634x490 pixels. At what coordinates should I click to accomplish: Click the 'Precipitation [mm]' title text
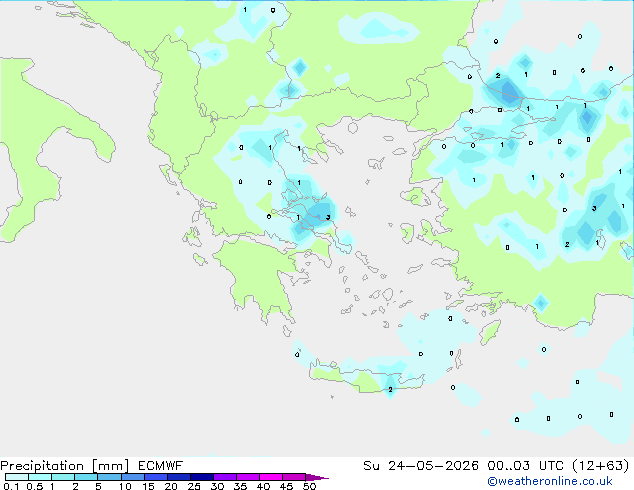[65, 466]
